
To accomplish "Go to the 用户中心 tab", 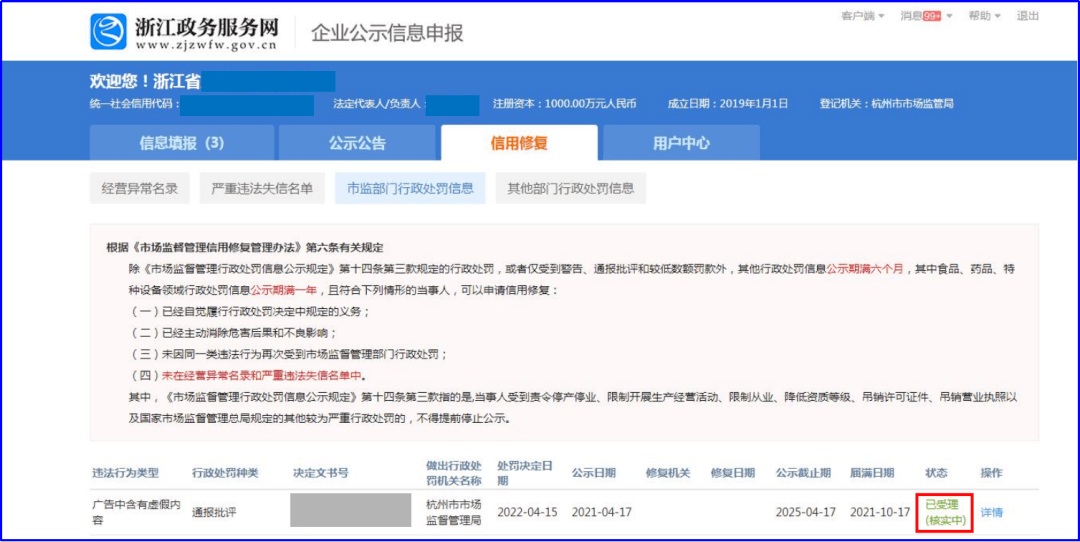I will pyautogui.click(x=681, y=143).
